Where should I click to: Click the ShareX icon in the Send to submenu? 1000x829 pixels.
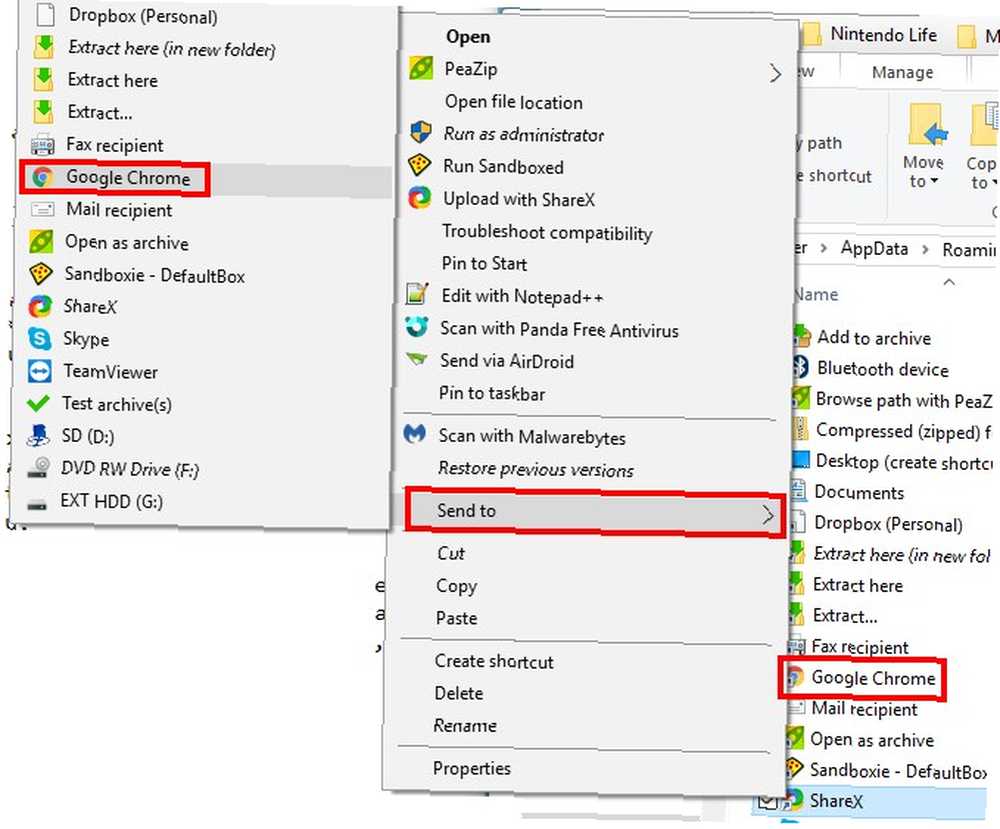40,307
